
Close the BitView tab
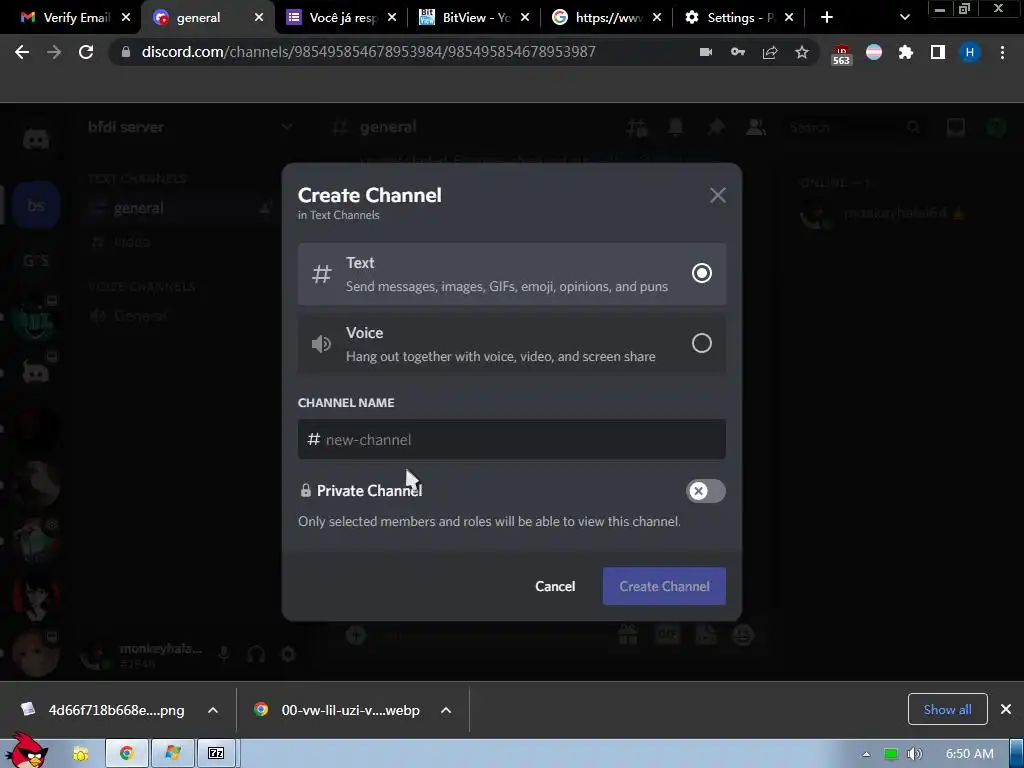tap(524, 18)
